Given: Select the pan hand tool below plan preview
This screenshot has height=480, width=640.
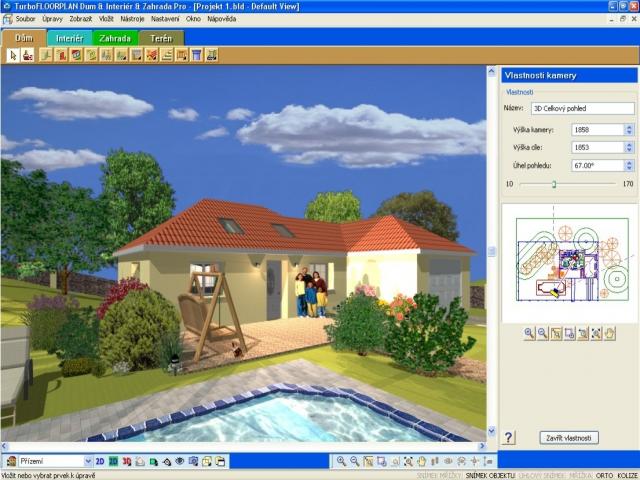Looking at the screenshot, I should [x=609, y=334].
